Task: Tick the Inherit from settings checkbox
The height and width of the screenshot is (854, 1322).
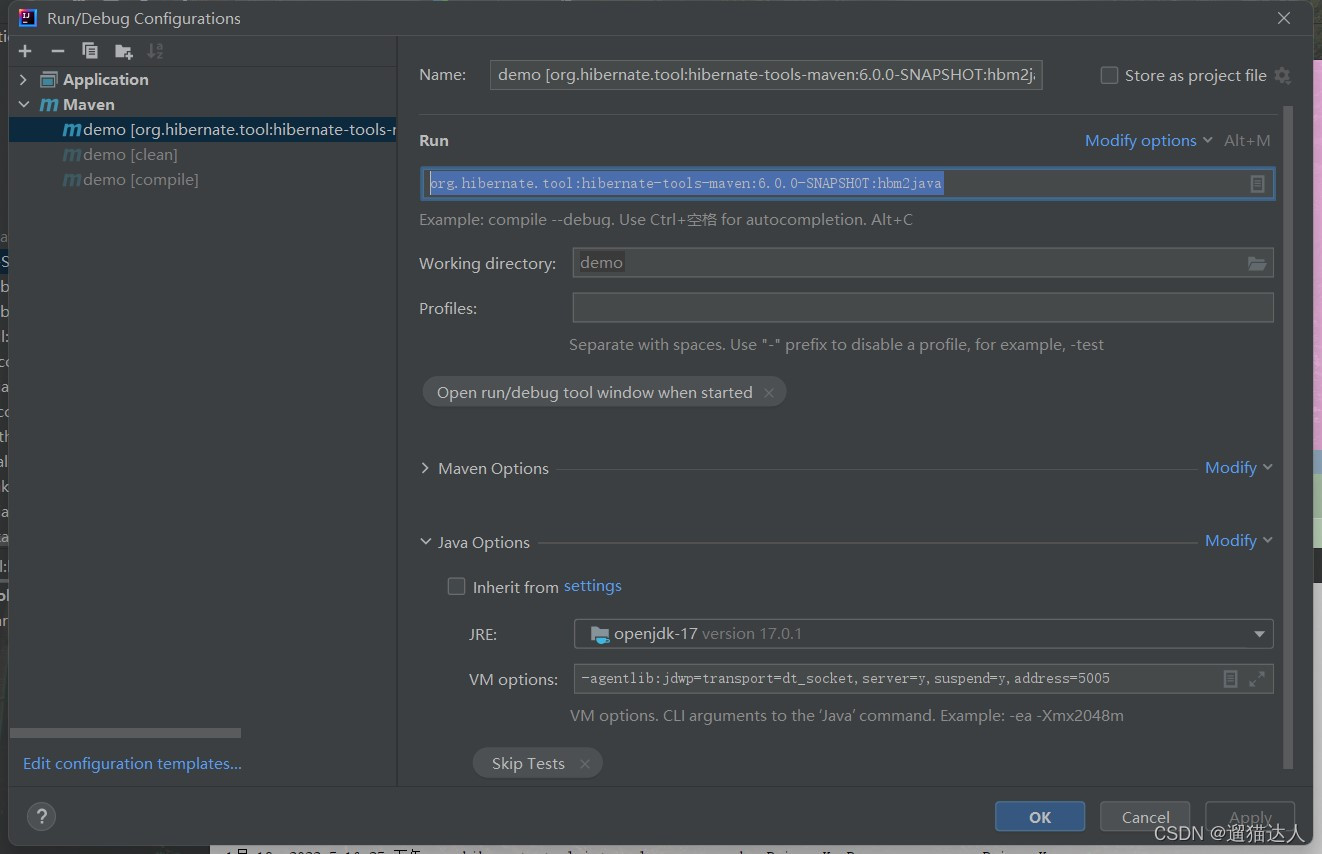Action: click(x=456, y=587)
